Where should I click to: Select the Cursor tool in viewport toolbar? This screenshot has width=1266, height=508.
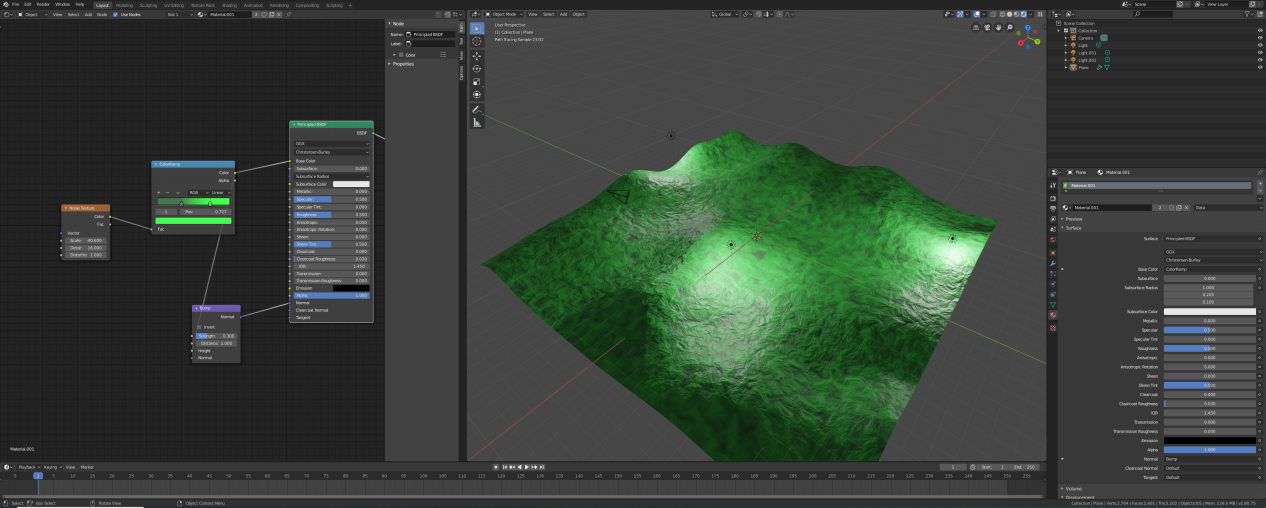[x=477, y=42]
